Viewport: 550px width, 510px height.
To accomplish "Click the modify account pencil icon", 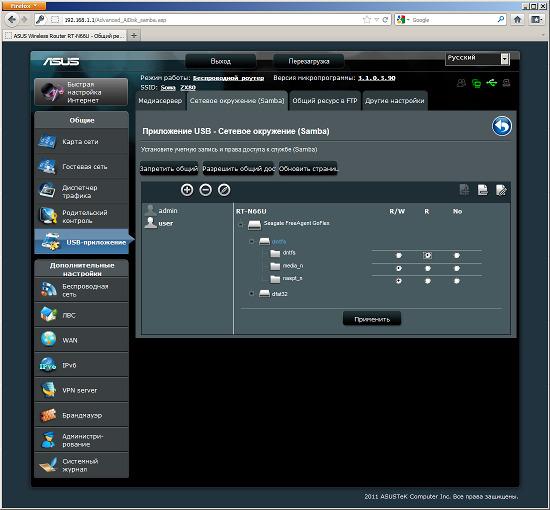I will [224, 190].
